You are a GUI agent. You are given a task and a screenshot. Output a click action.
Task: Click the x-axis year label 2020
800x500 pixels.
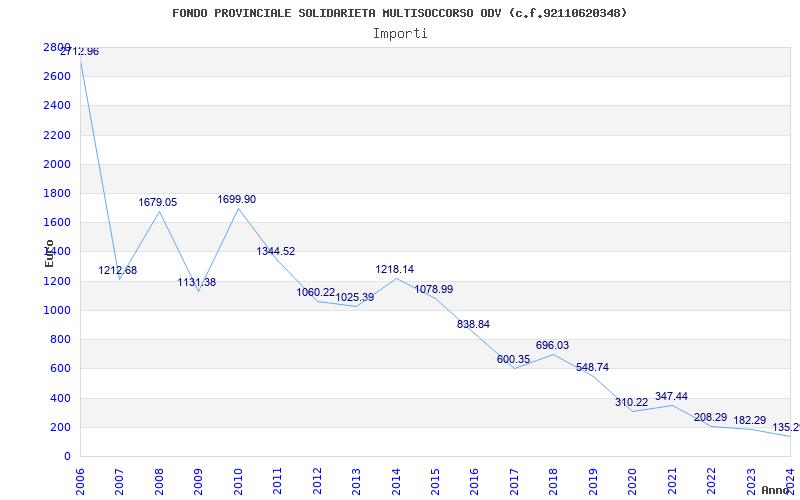click(633, 482)
